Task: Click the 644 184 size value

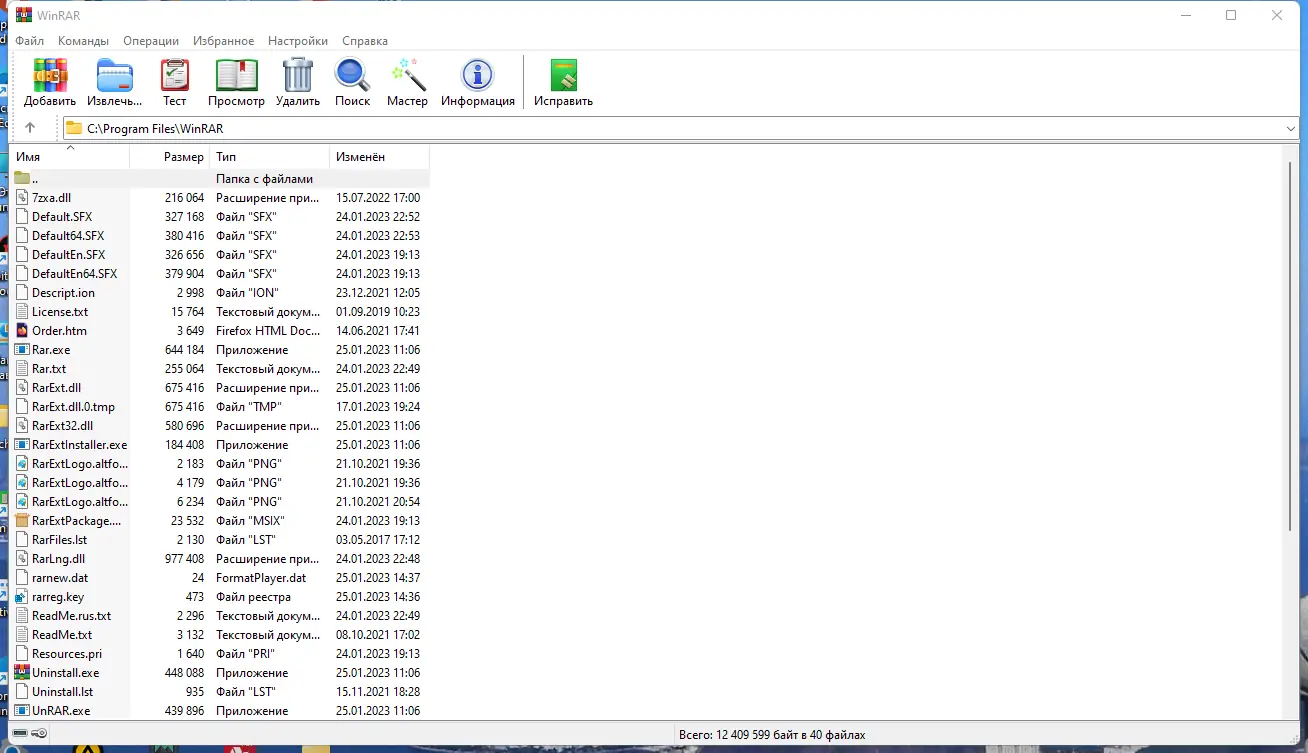Action: (x=184, y=350)
